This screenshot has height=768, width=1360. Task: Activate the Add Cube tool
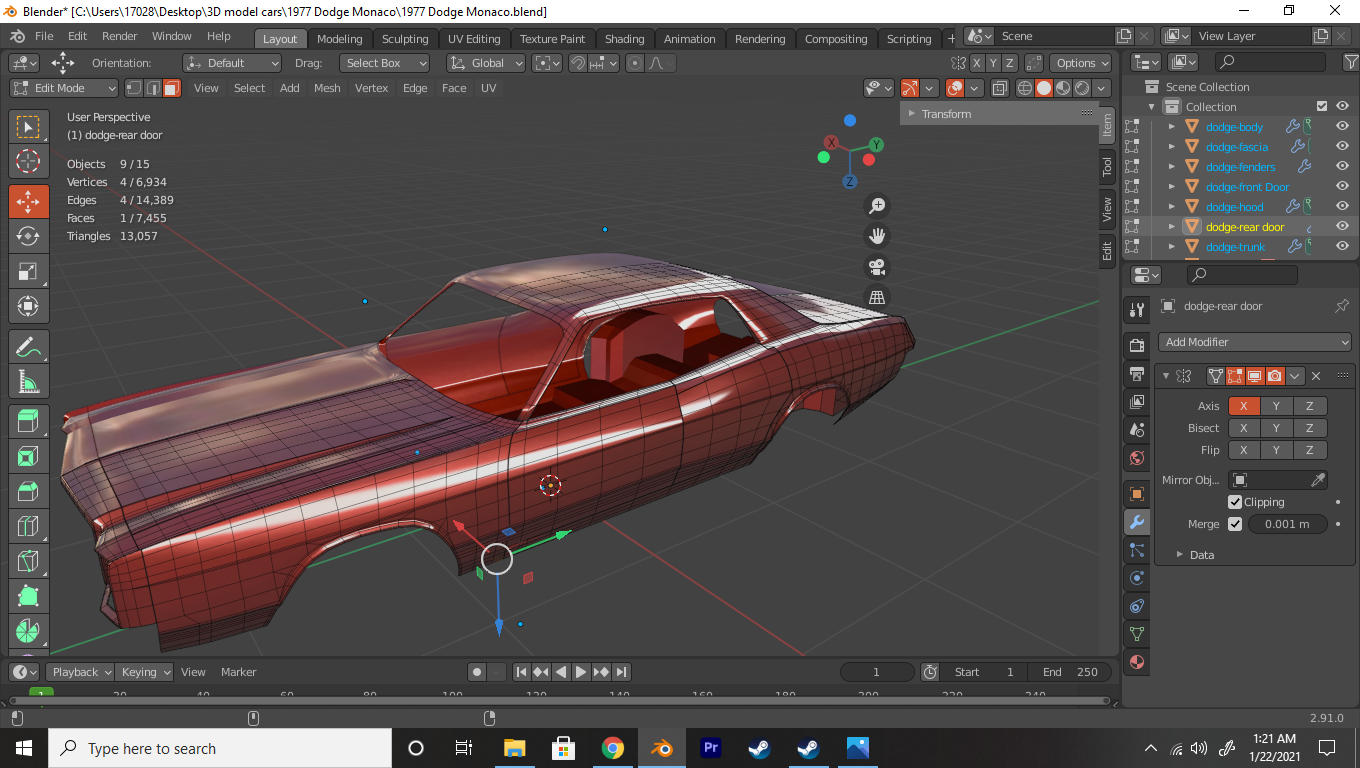pyautogui.click(x=28, y=421)
